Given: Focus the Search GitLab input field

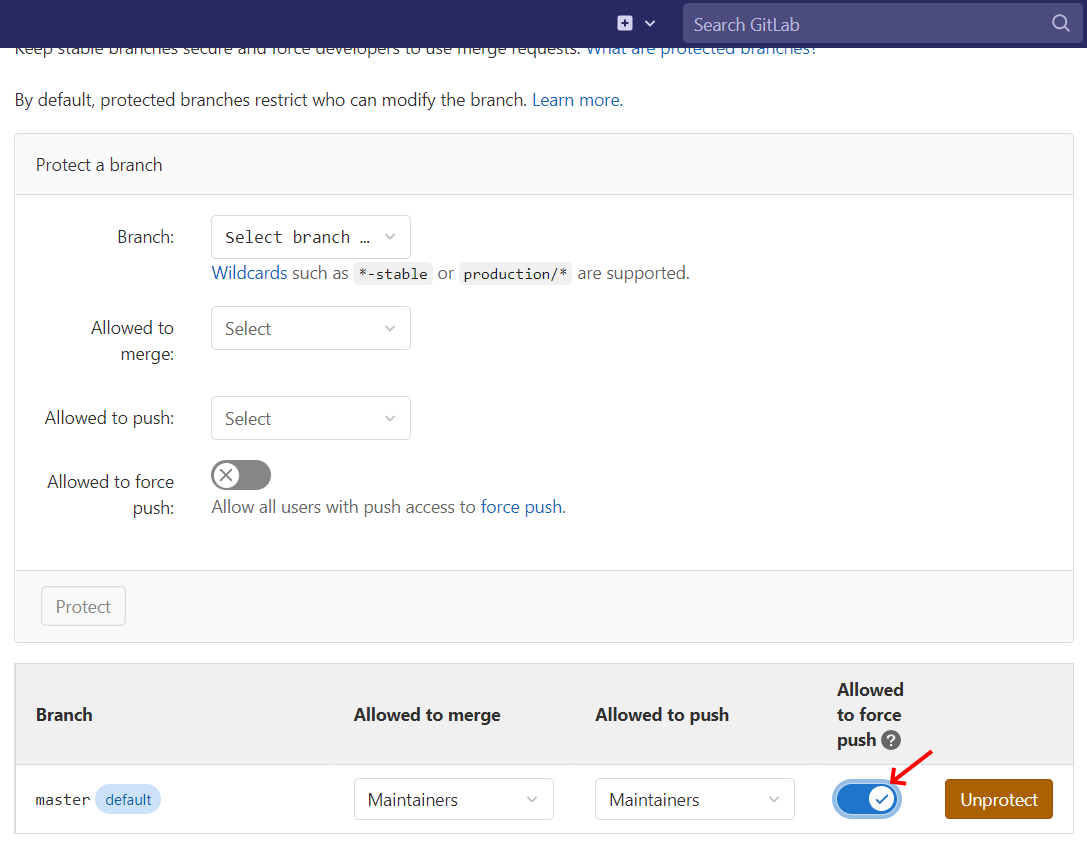Looking at the screenshot, I should 860,24.
